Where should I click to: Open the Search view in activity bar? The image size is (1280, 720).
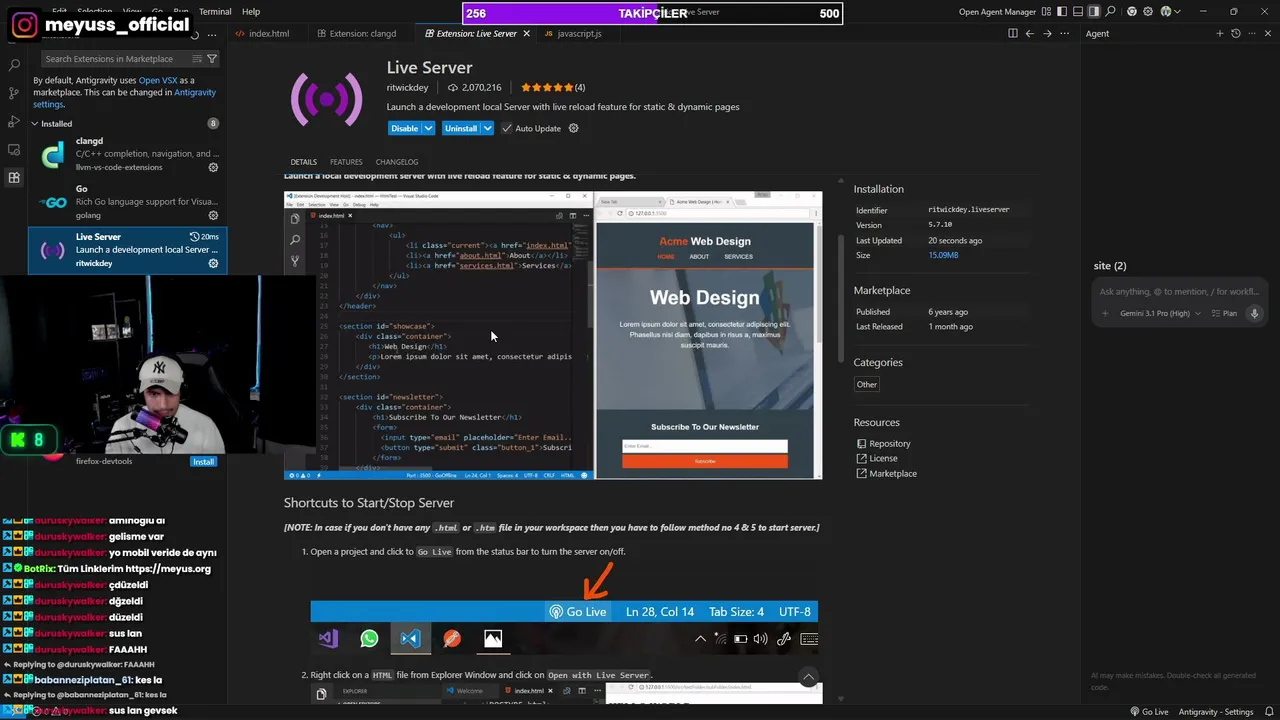(x=14, y=65)
